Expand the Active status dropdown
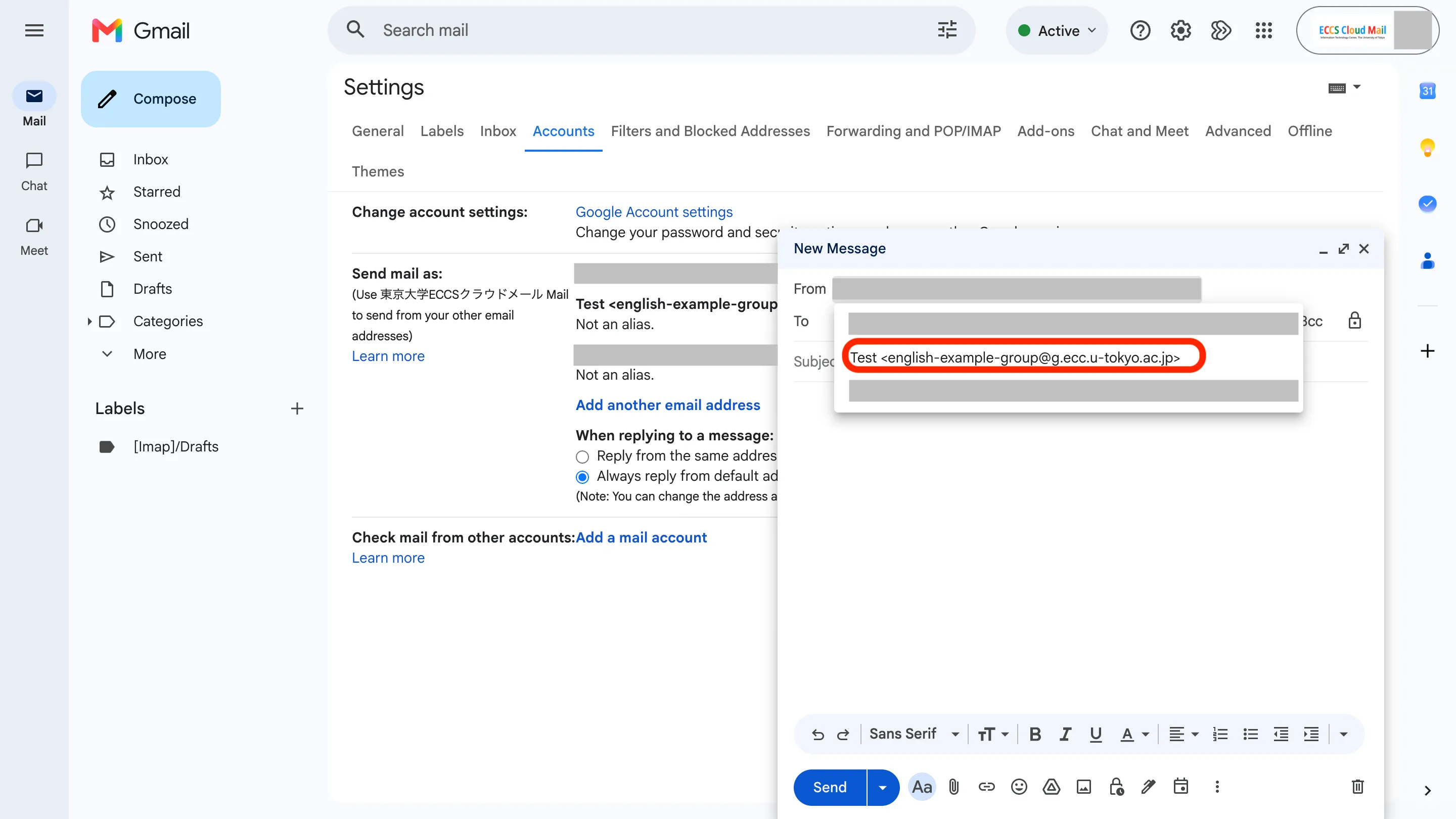The image size is (1456, 819). pyautogui.click(x=1057, y=30)
